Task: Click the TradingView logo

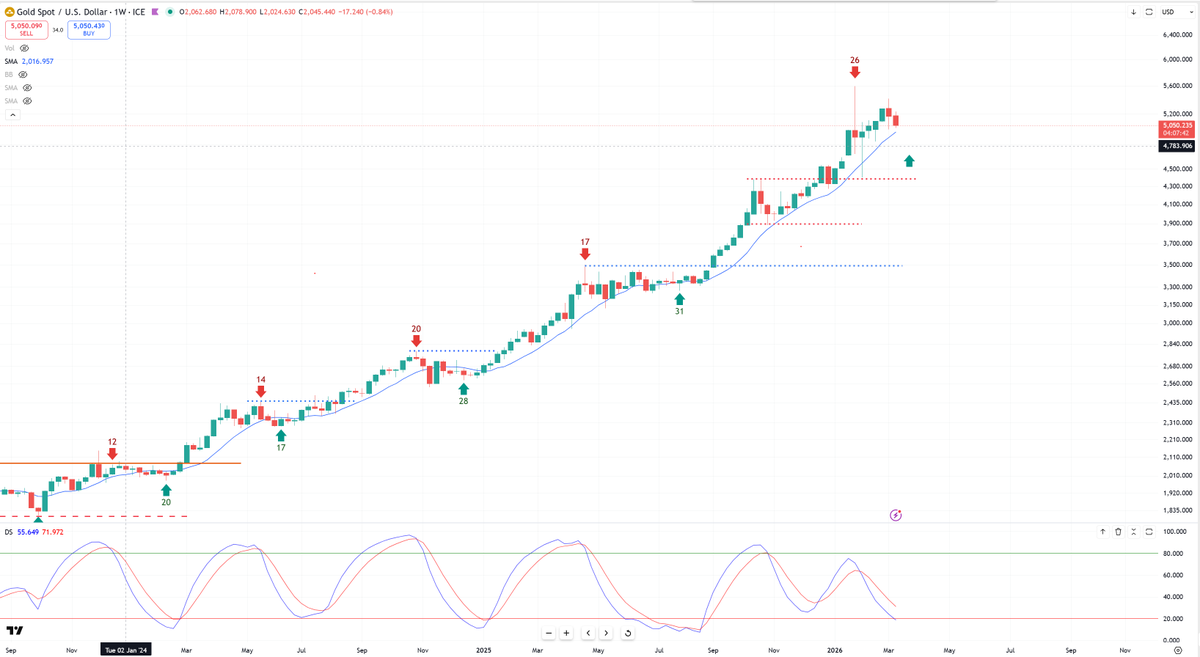Action: tap(15, 631)
